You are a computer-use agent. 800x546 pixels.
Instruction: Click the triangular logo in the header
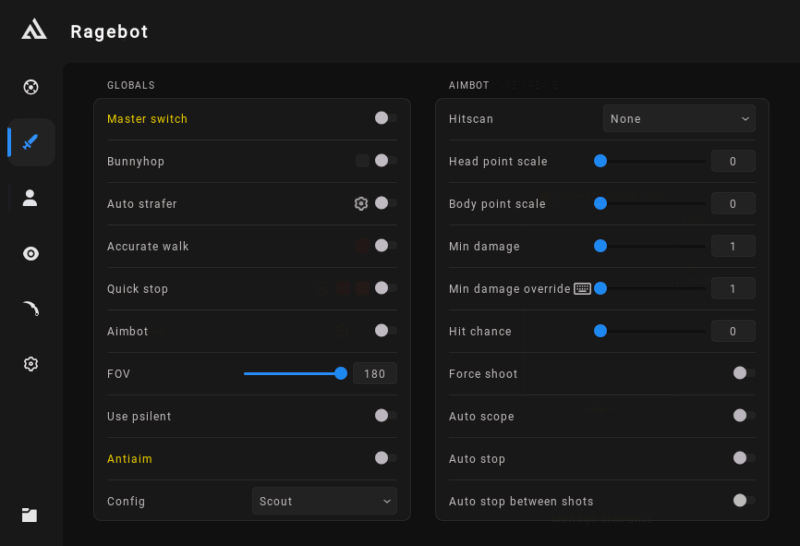click(33, 30)
